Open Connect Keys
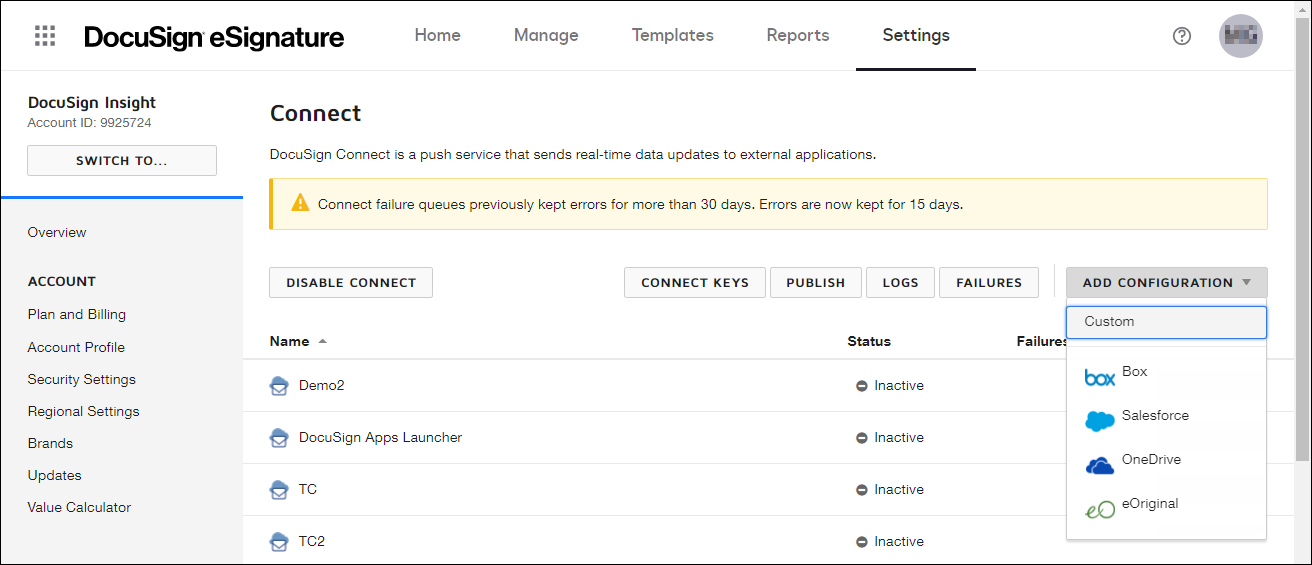 click(695, 283)
